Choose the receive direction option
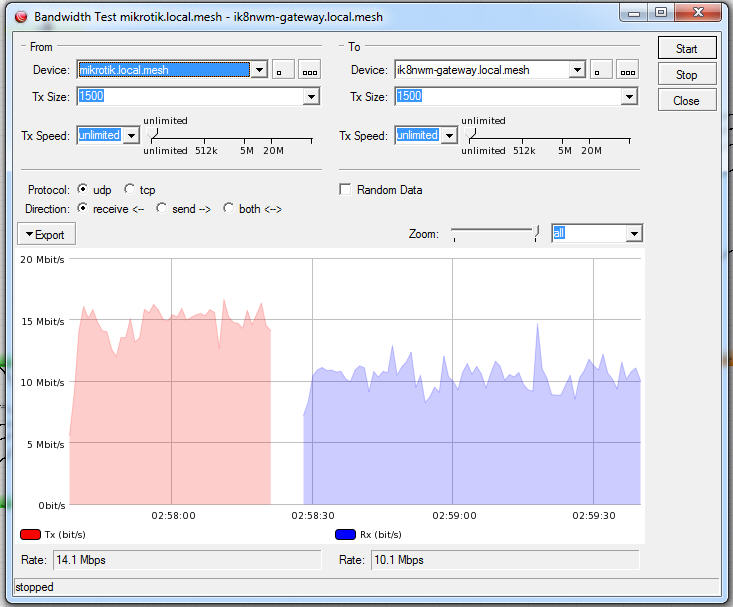Image resolution: width=733 pixels, height=607 pixels. point(82,208)
